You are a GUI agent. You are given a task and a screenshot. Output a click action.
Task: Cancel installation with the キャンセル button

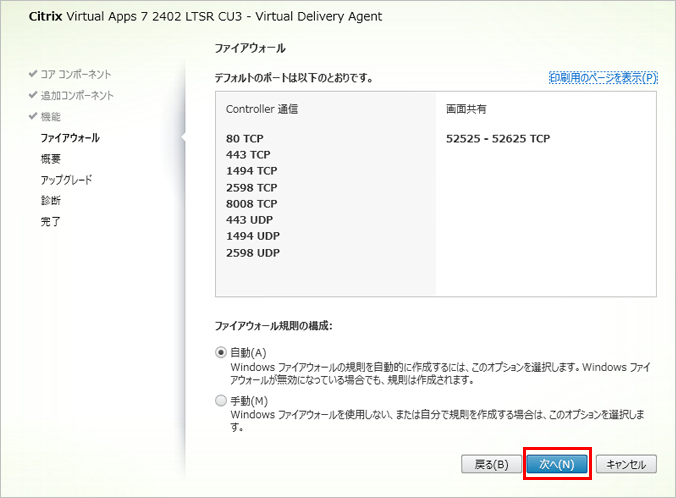click(x=626, y=464)
